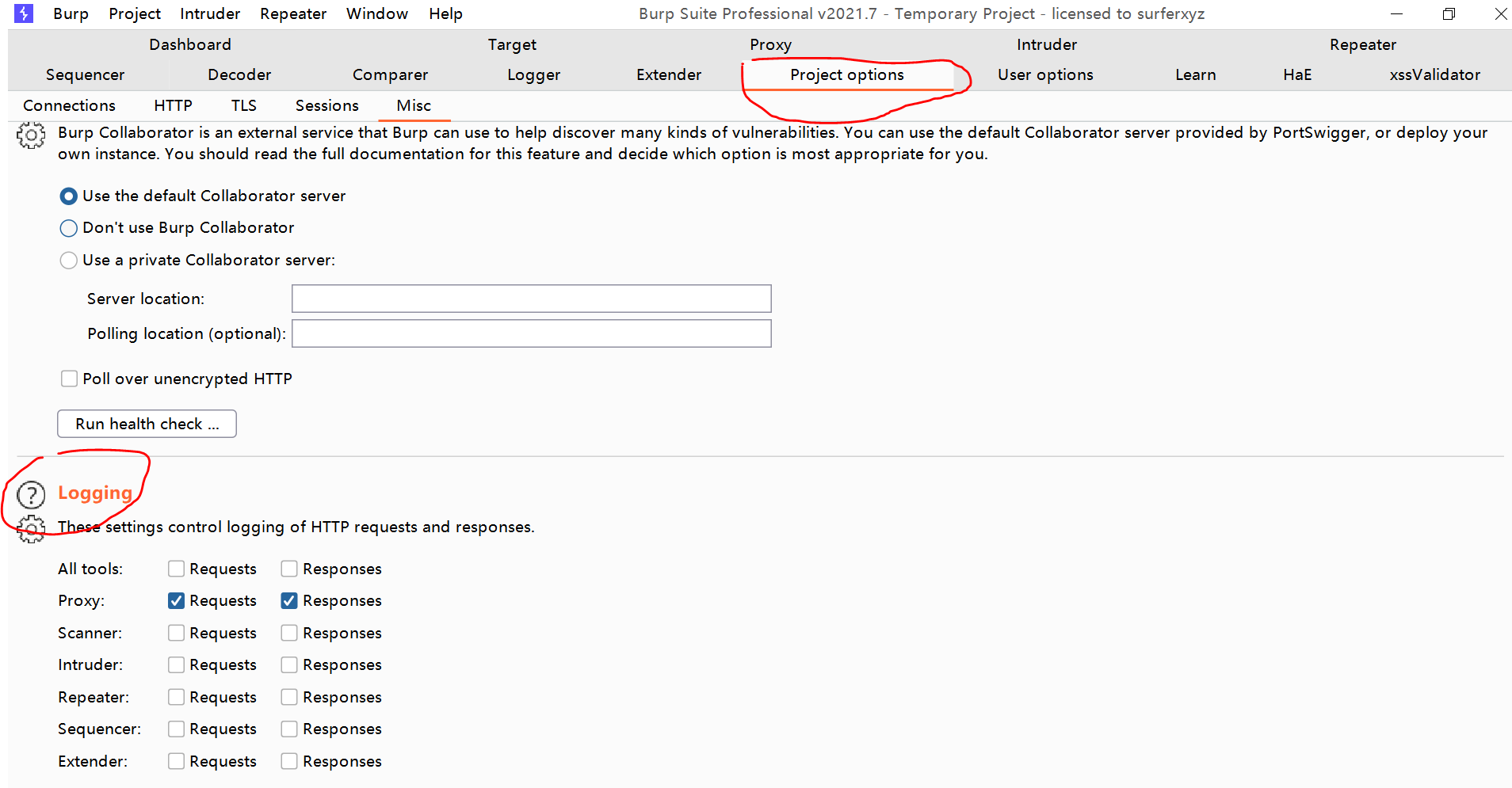Open the Window menu

click(377, 13)
